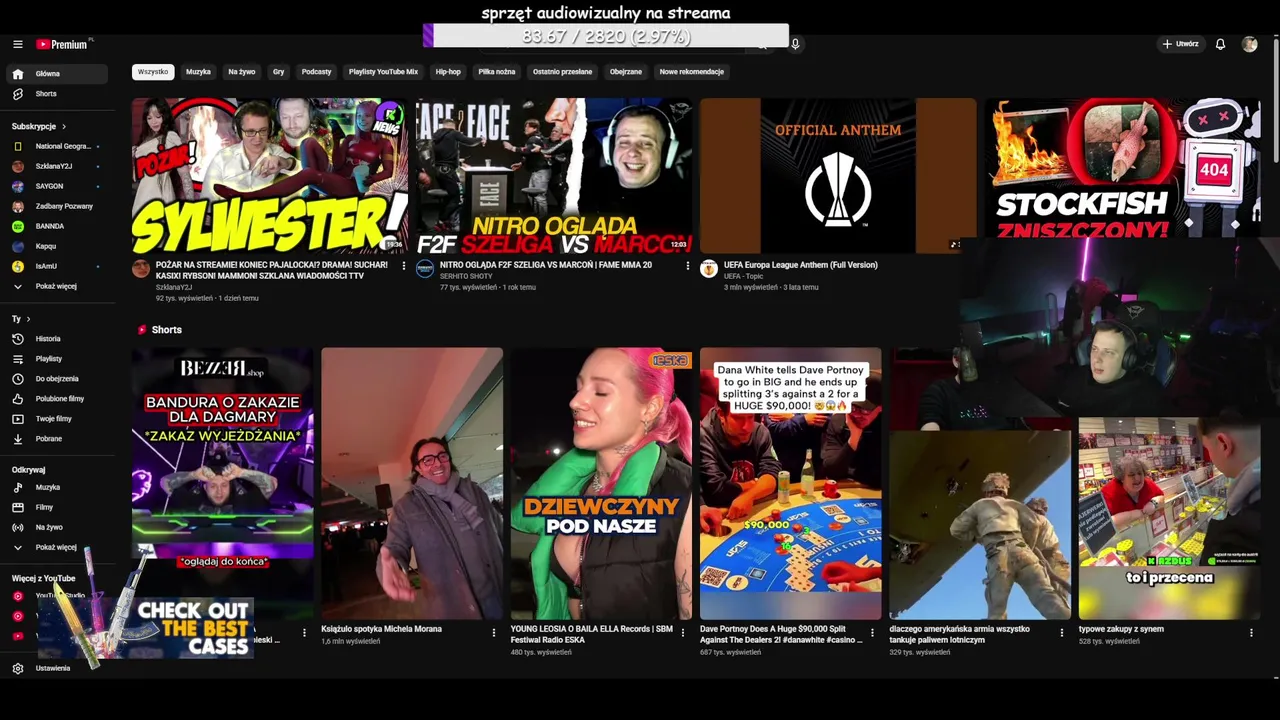Open POŻAR NA STREAMIE video title
Image resolution: width=1280 pixels, height=720 pixels.
click(x=272, y=270)
